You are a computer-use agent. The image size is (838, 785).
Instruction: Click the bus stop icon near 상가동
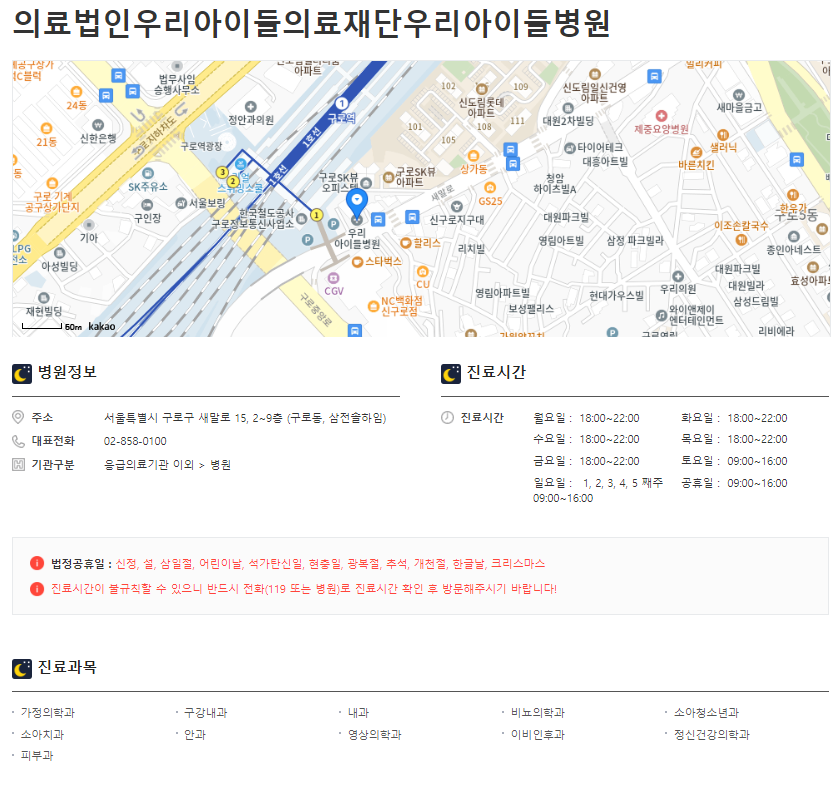(x=512, y=150)
